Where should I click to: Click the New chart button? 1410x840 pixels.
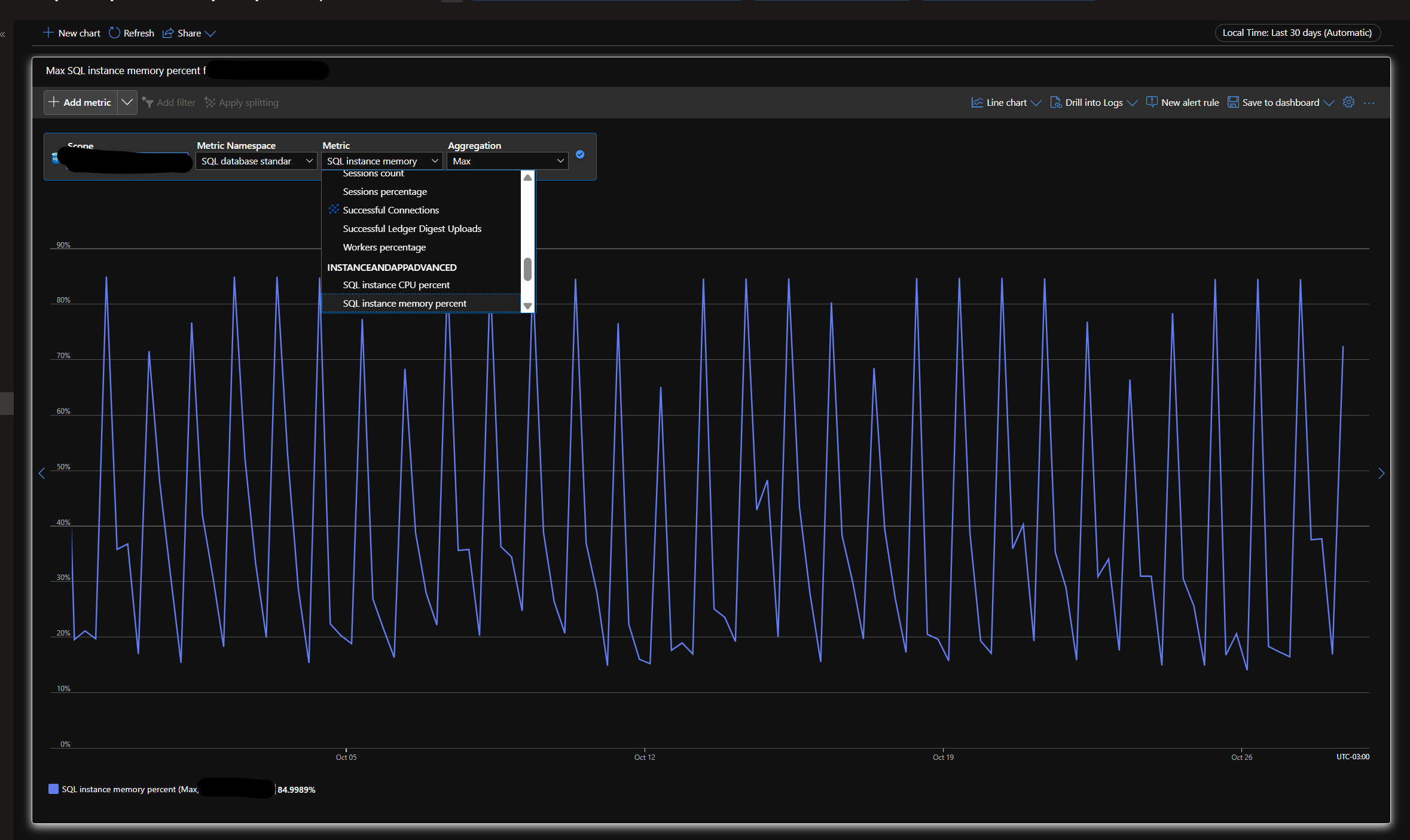click(x=72, y=33)
